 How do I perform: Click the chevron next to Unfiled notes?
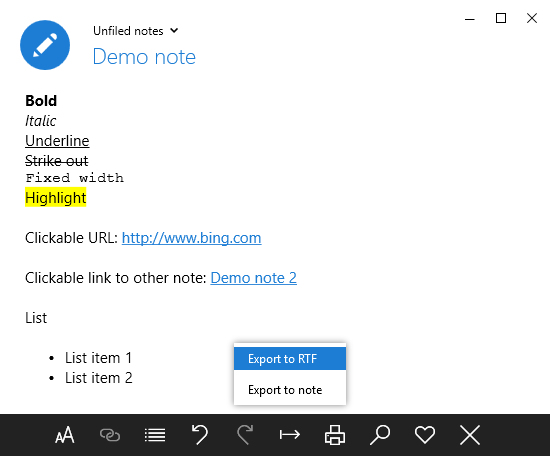174,31
